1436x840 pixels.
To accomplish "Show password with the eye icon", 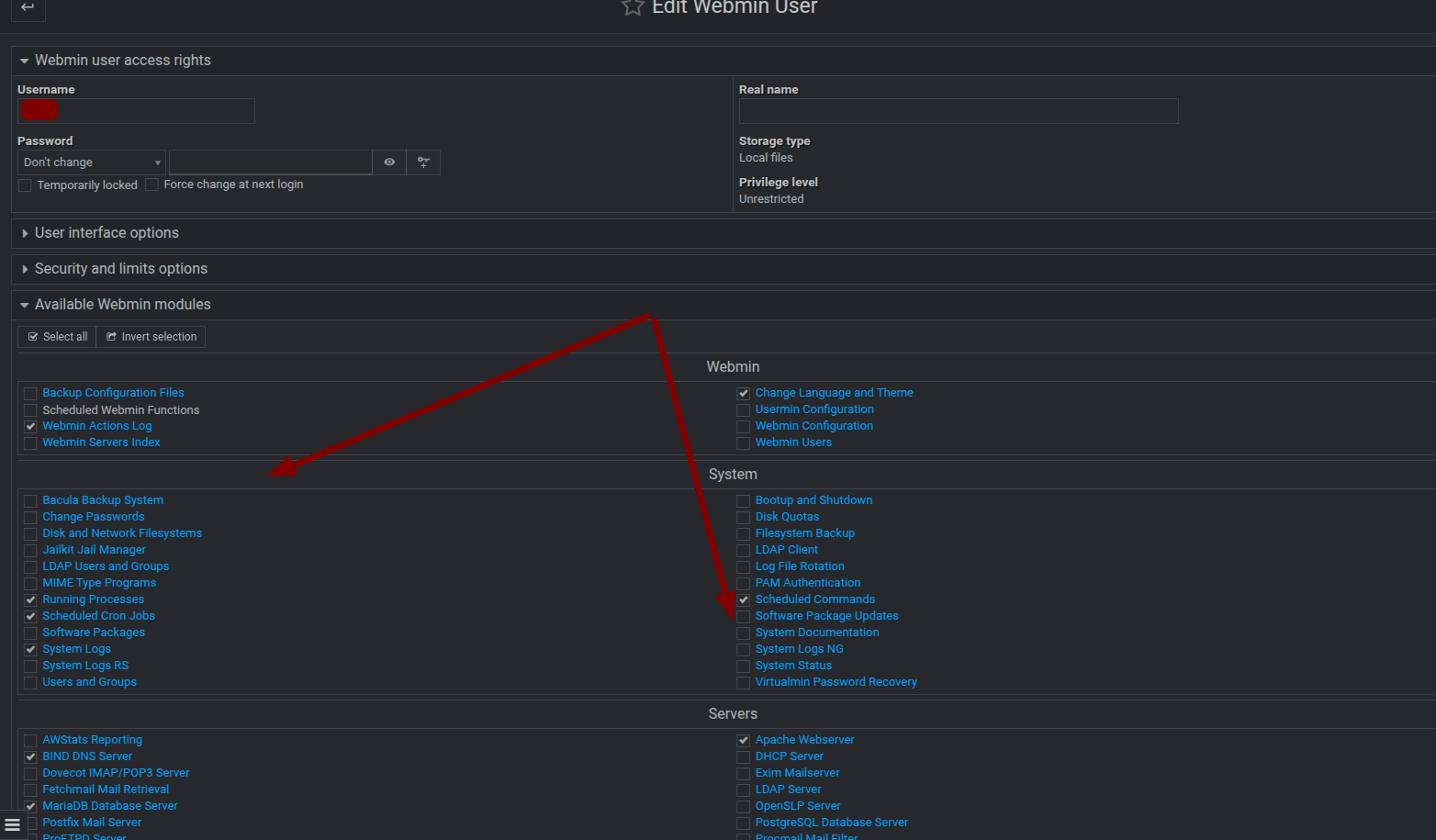I will [389, 162].
